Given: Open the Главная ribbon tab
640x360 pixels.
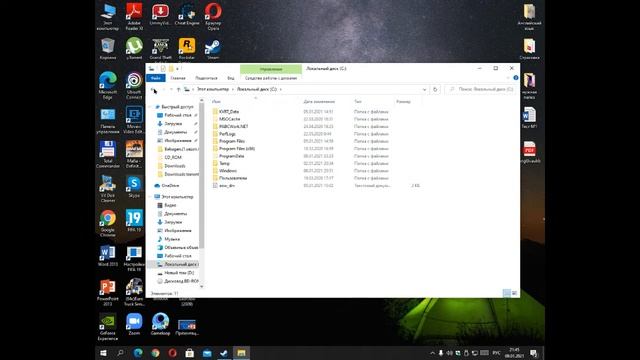Looking at the screenshot, I should [x=178, y=78].
